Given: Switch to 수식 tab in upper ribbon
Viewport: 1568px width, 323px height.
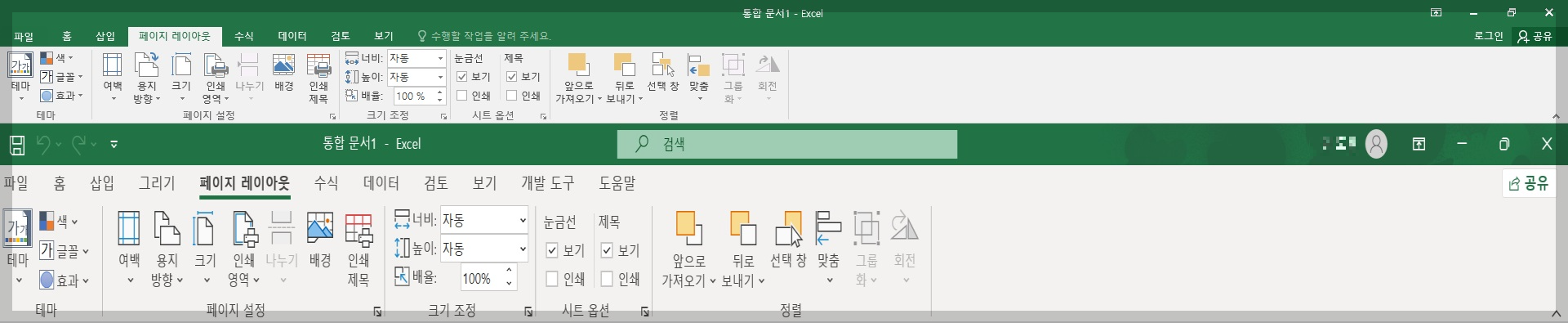Looking at the screenshot, I should [243, 36].
